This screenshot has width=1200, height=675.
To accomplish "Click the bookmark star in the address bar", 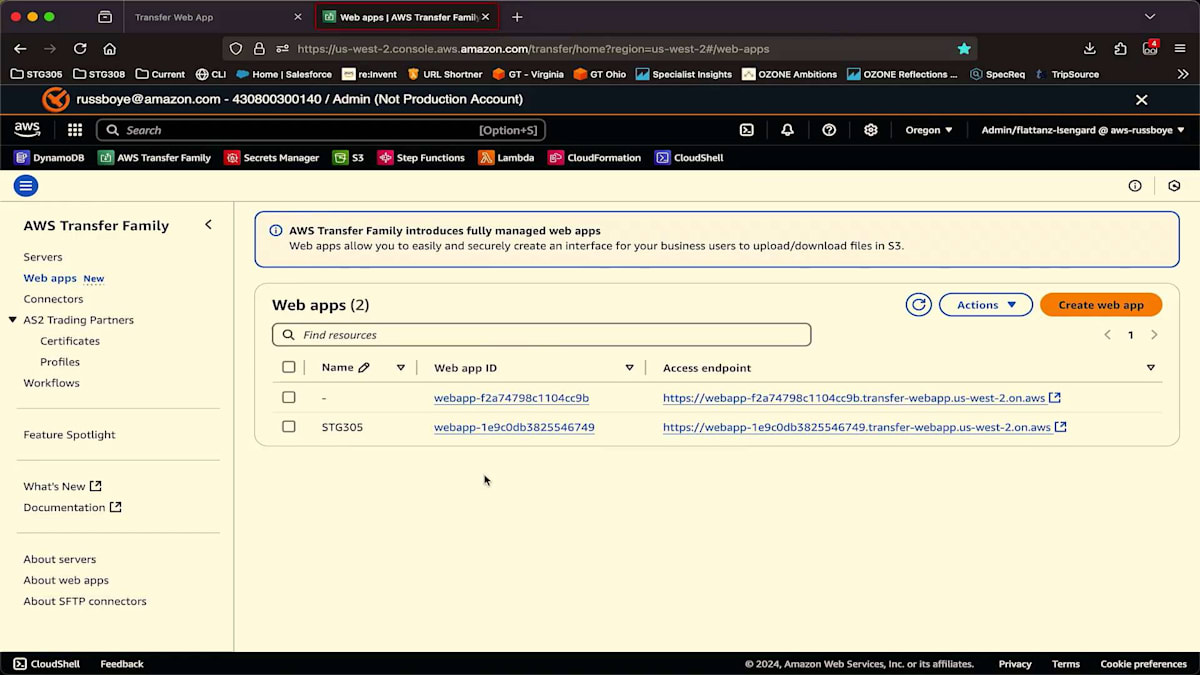I will pos(964,48).
